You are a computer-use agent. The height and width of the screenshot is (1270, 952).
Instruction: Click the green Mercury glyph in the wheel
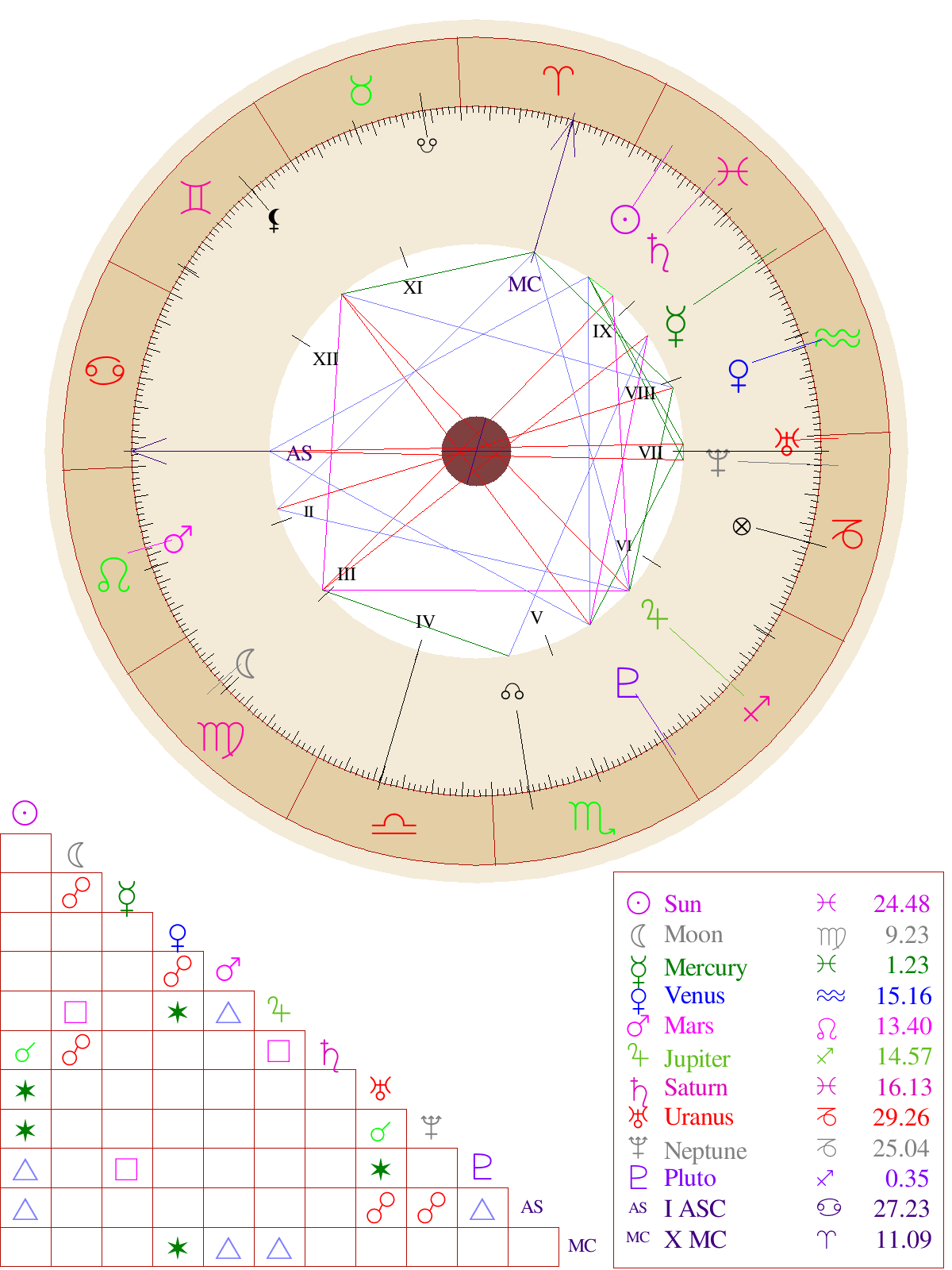tap(676, 325)
